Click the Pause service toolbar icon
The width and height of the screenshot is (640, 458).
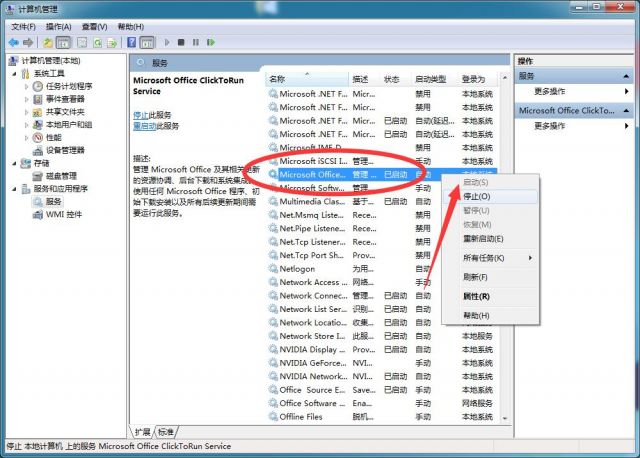196,42
